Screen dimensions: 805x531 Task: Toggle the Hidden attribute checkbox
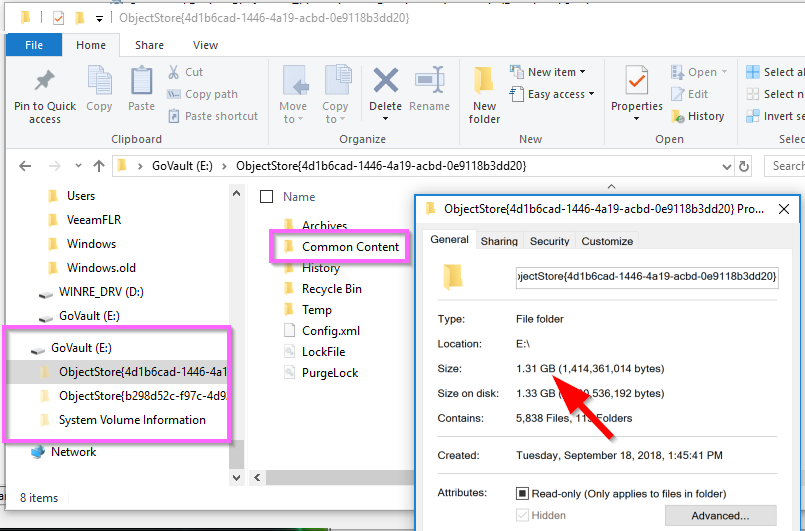(522, 515)
